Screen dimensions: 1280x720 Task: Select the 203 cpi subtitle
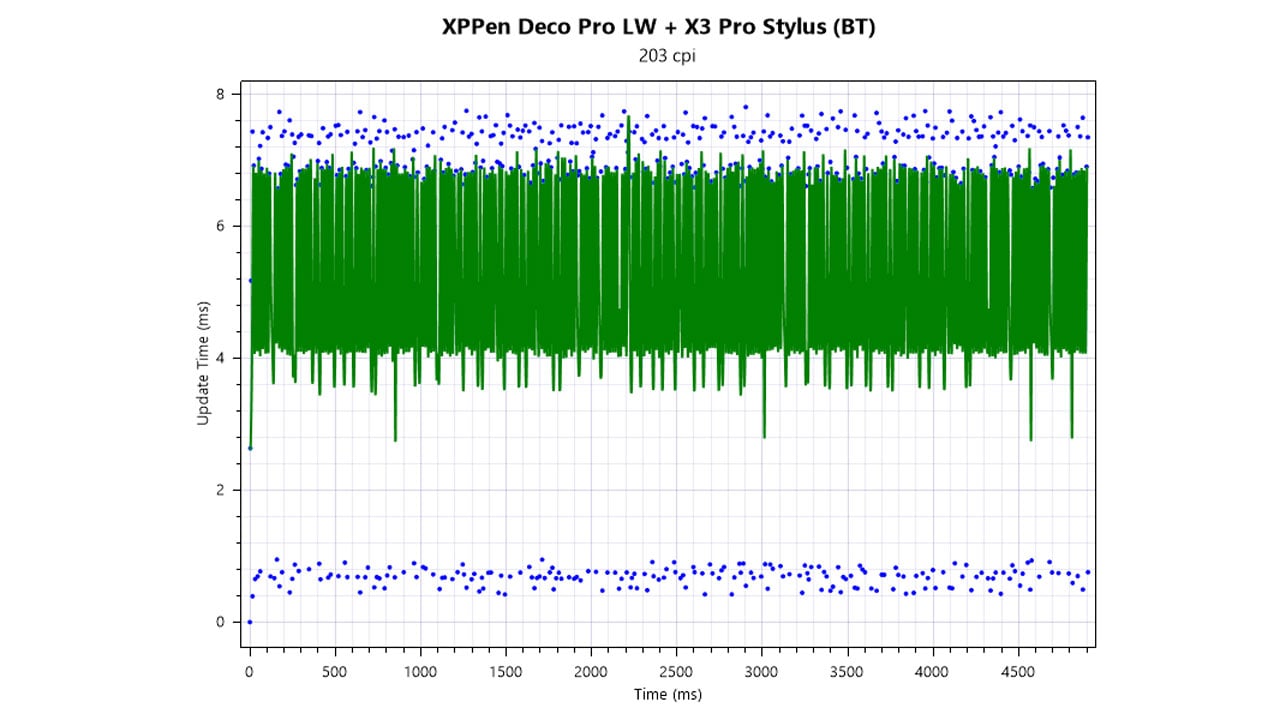(667, 56)
